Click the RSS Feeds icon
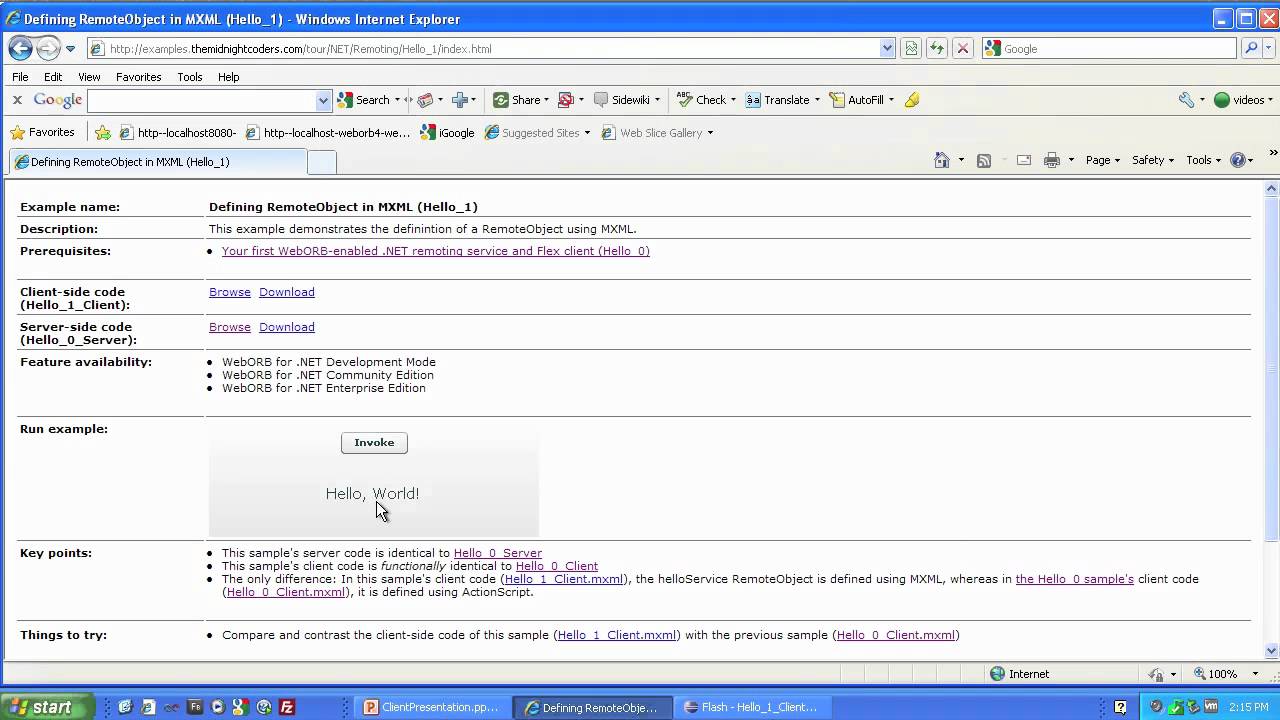The image size is (1280, 720). [984, 160]
